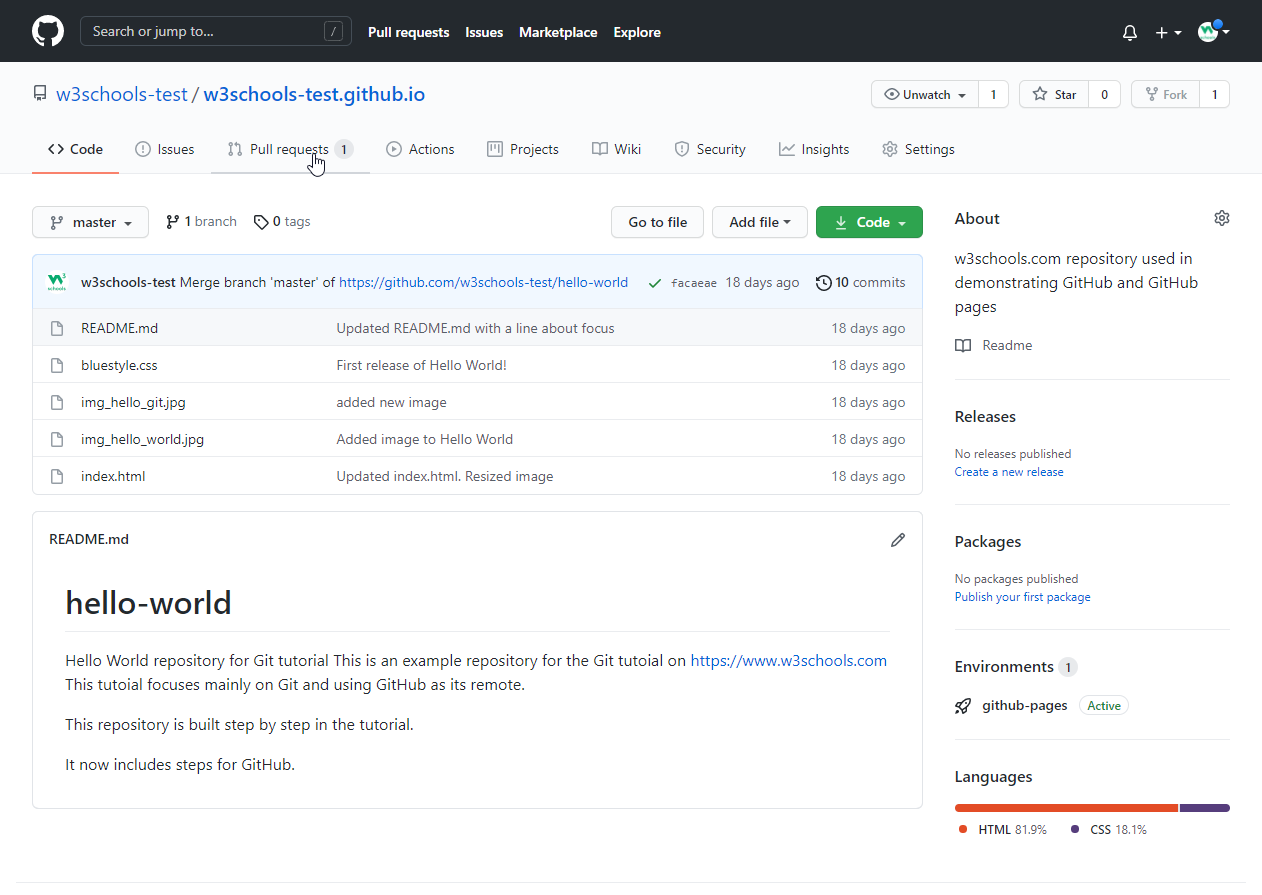Click the forks count 1
The width and height of the screenshot is (1262, 895).
1214,95
